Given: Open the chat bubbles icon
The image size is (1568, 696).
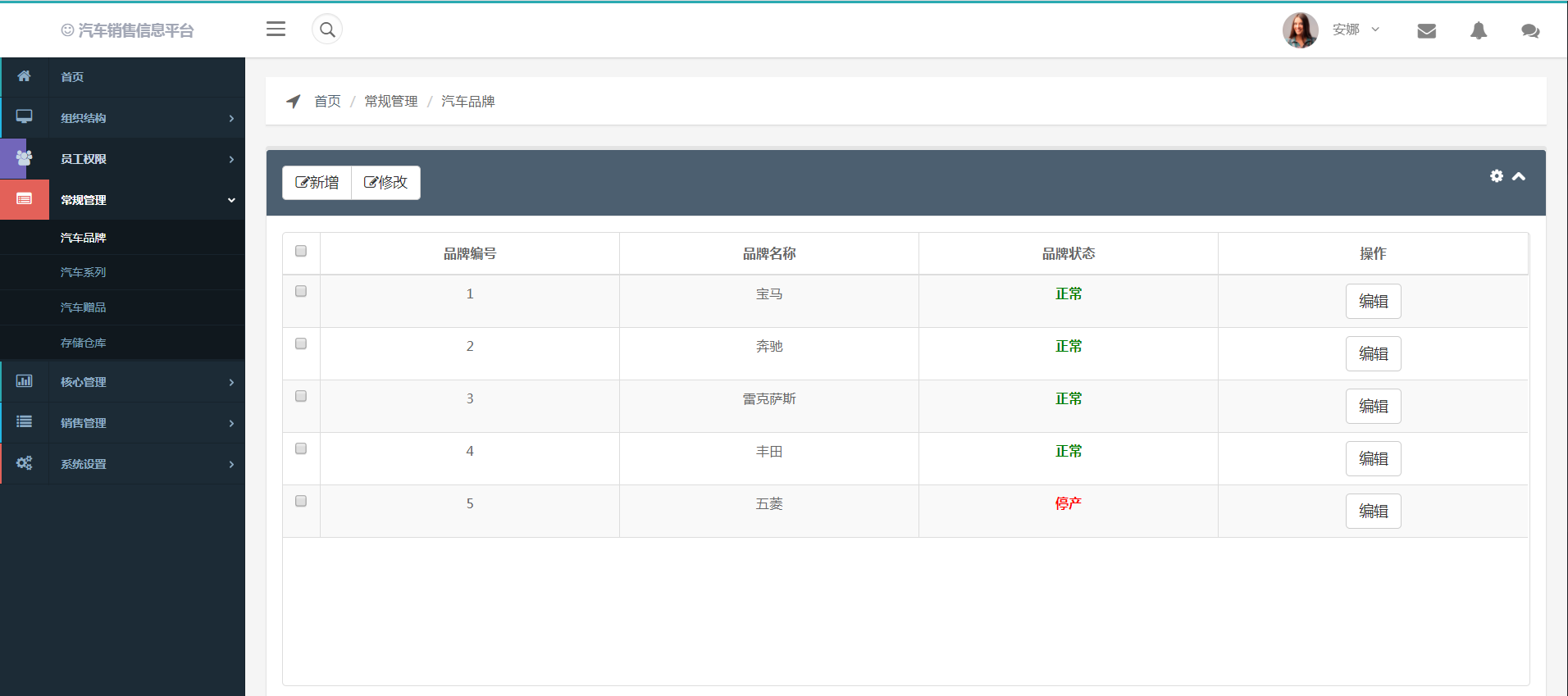Looking at the screenshot, I should (x=1529, y=31).
